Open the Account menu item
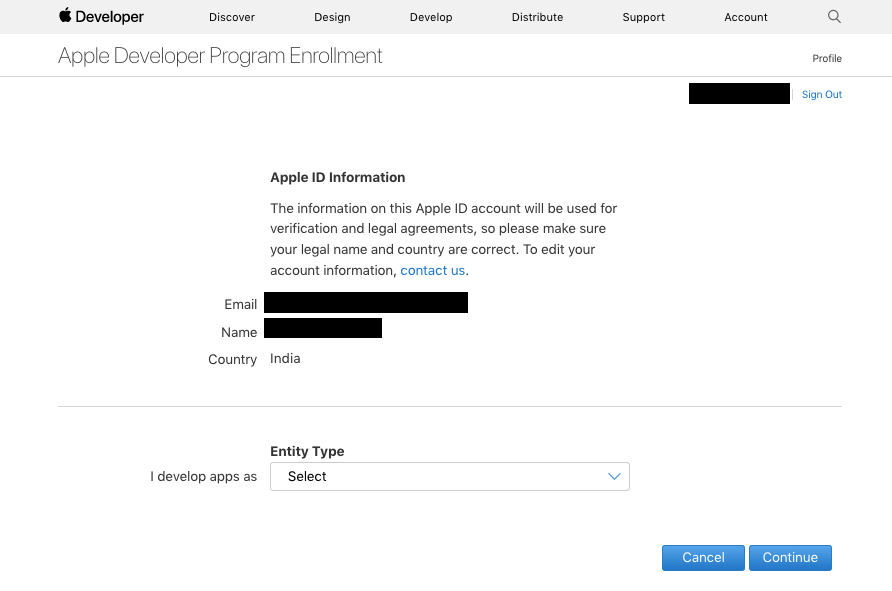The height and width of the screenshot is (591, 892). pyautogui.click(x=745, y=17)
